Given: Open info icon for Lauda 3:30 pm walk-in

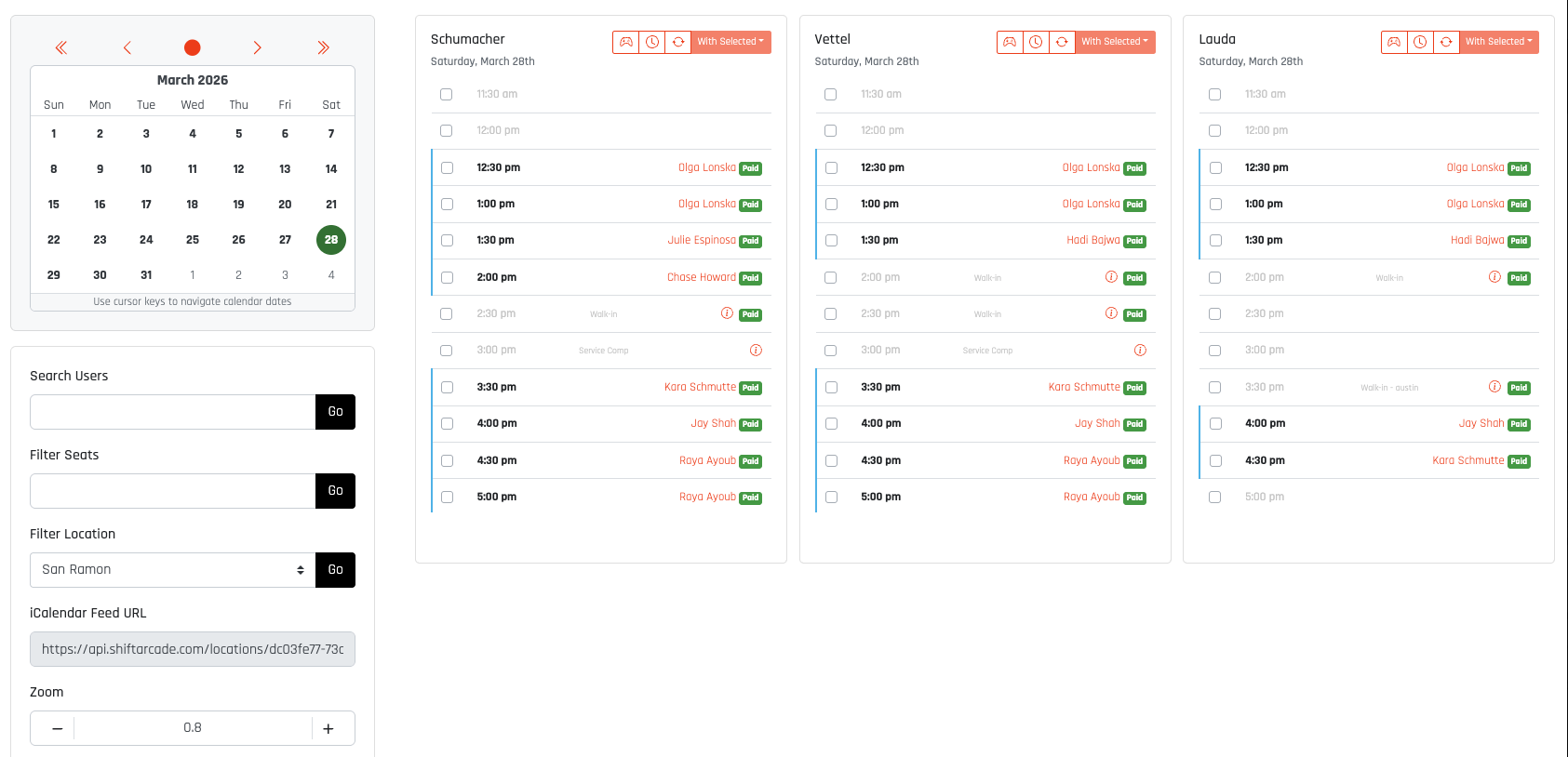Looking at the screenshot, I should (1494, 387).
